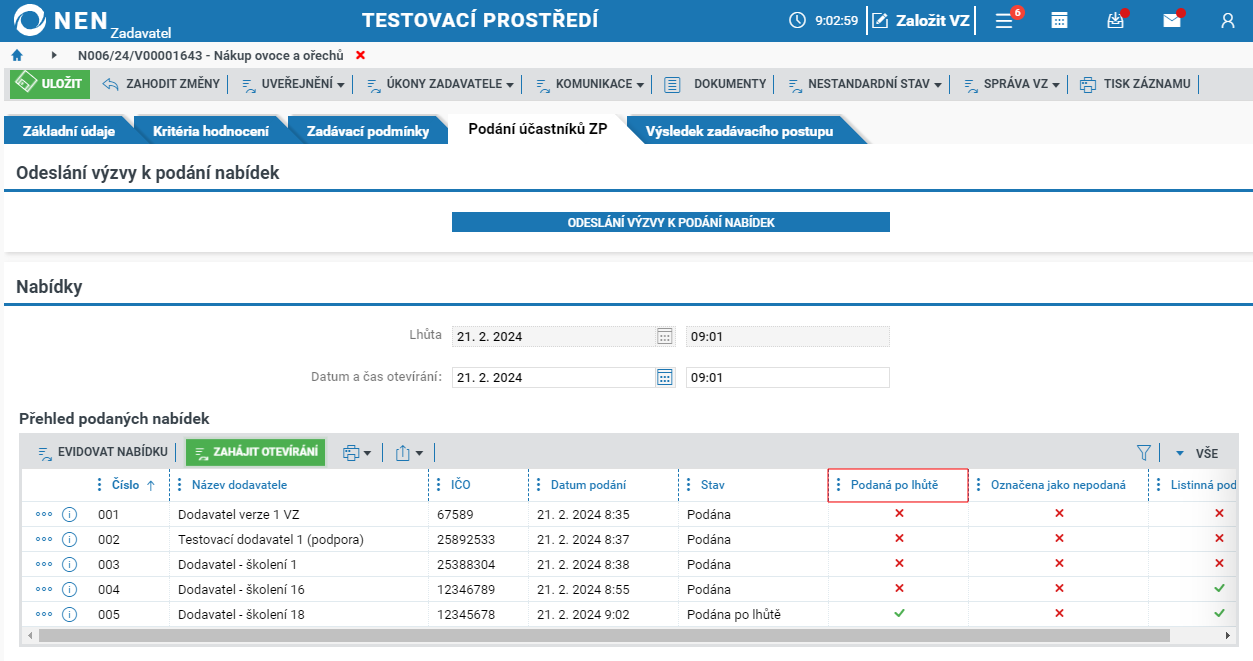This screenshot has width=1253, height=661.
Task: Open the print dropdown in table toolbar
Action: 356,453
